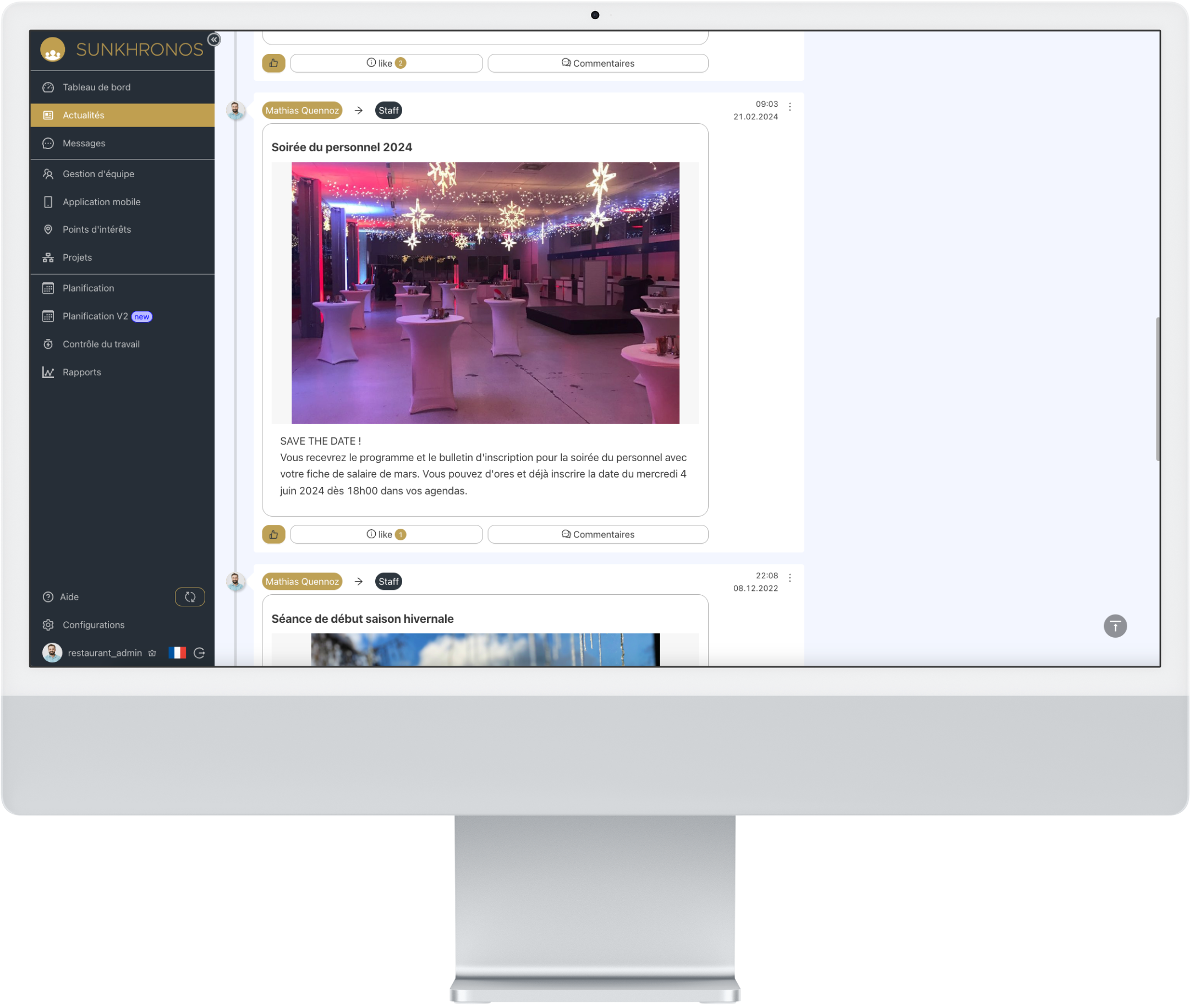Collapse the sidebar with the double-chevron icon
Viewport: 1190px width, 1008px height.
coord(213,40)
